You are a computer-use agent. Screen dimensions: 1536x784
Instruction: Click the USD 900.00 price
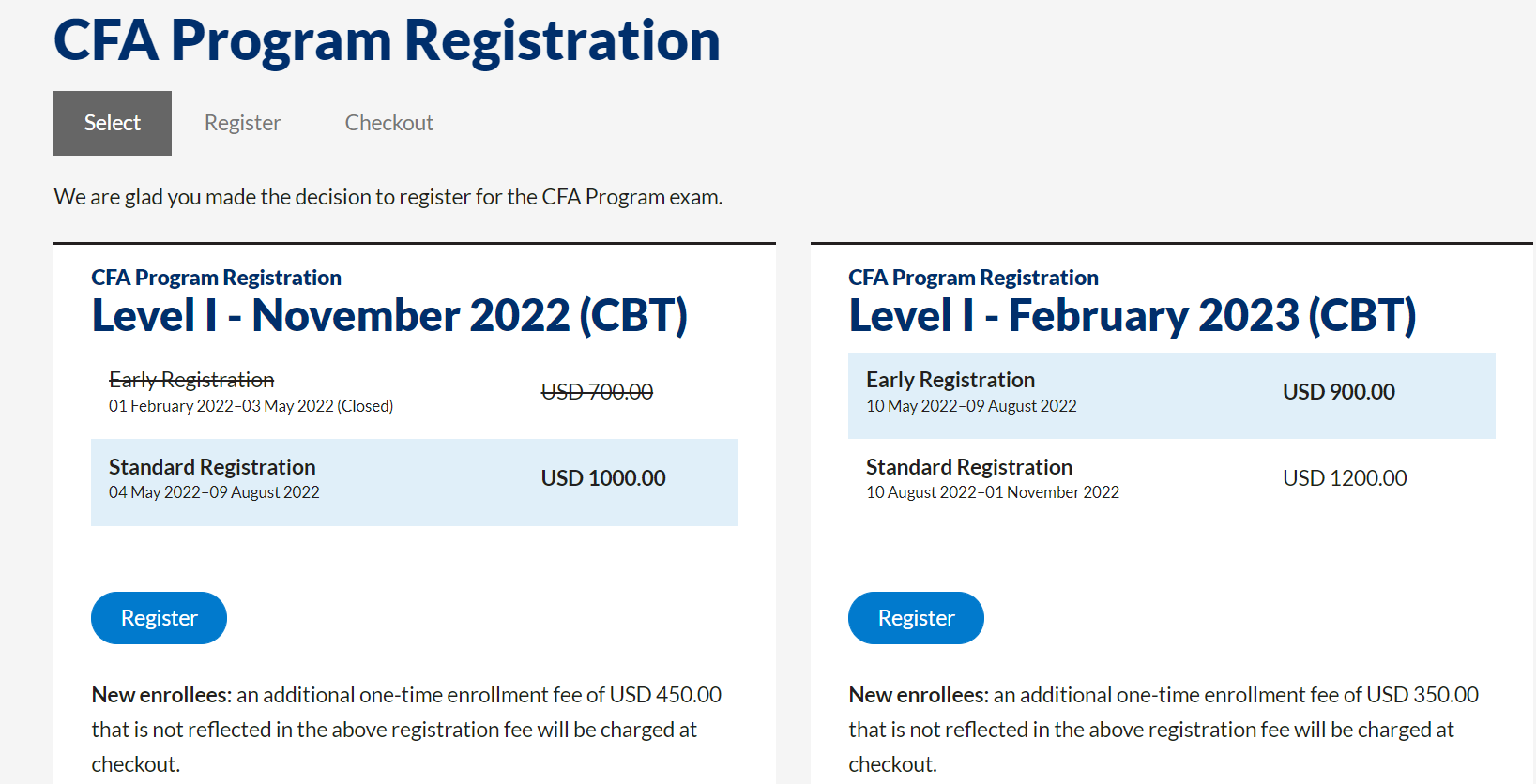[1338, 392]
